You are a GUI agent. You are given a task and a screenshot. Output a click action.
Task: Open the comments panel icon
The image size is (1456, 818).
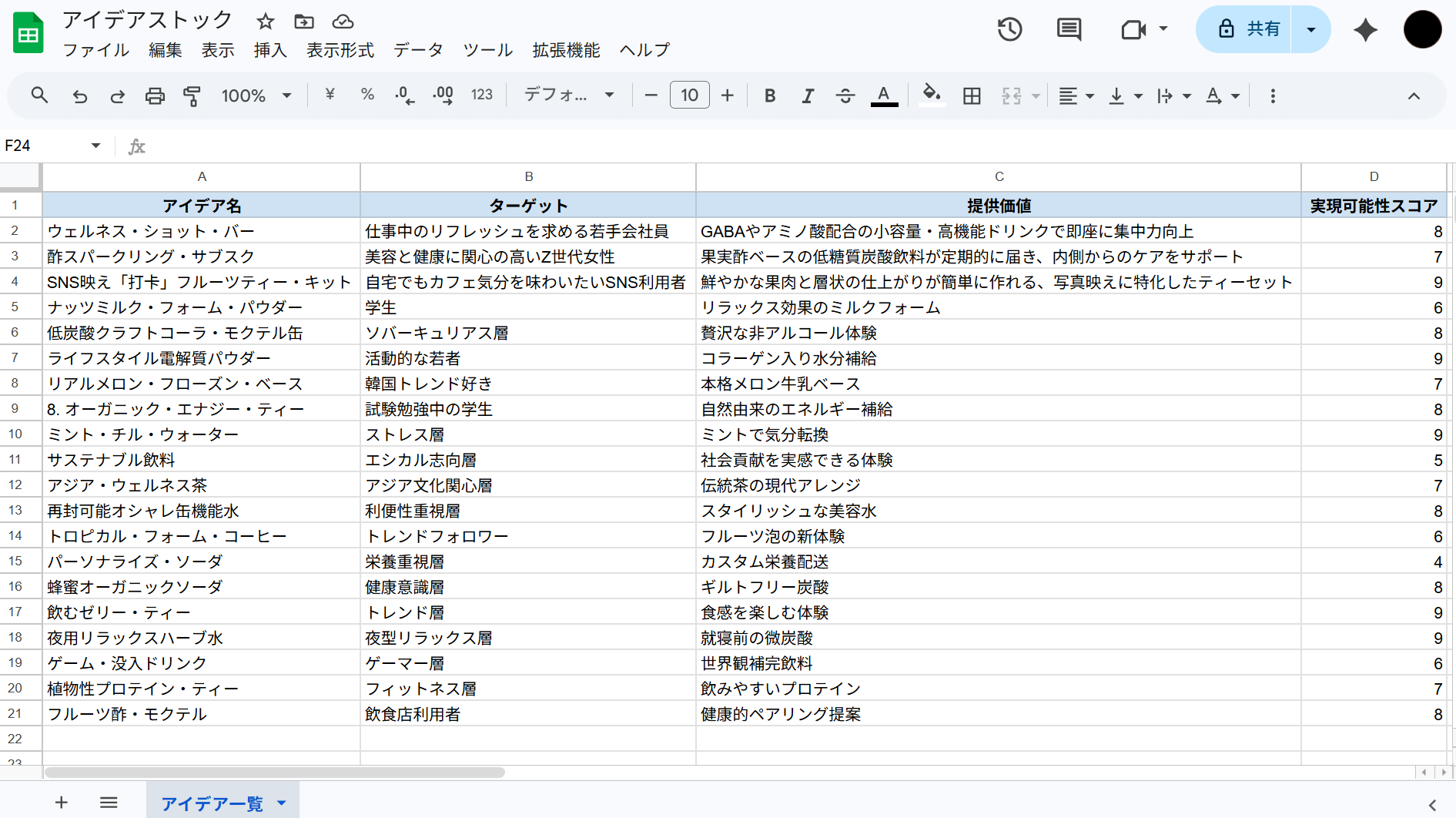(1069, 29)
